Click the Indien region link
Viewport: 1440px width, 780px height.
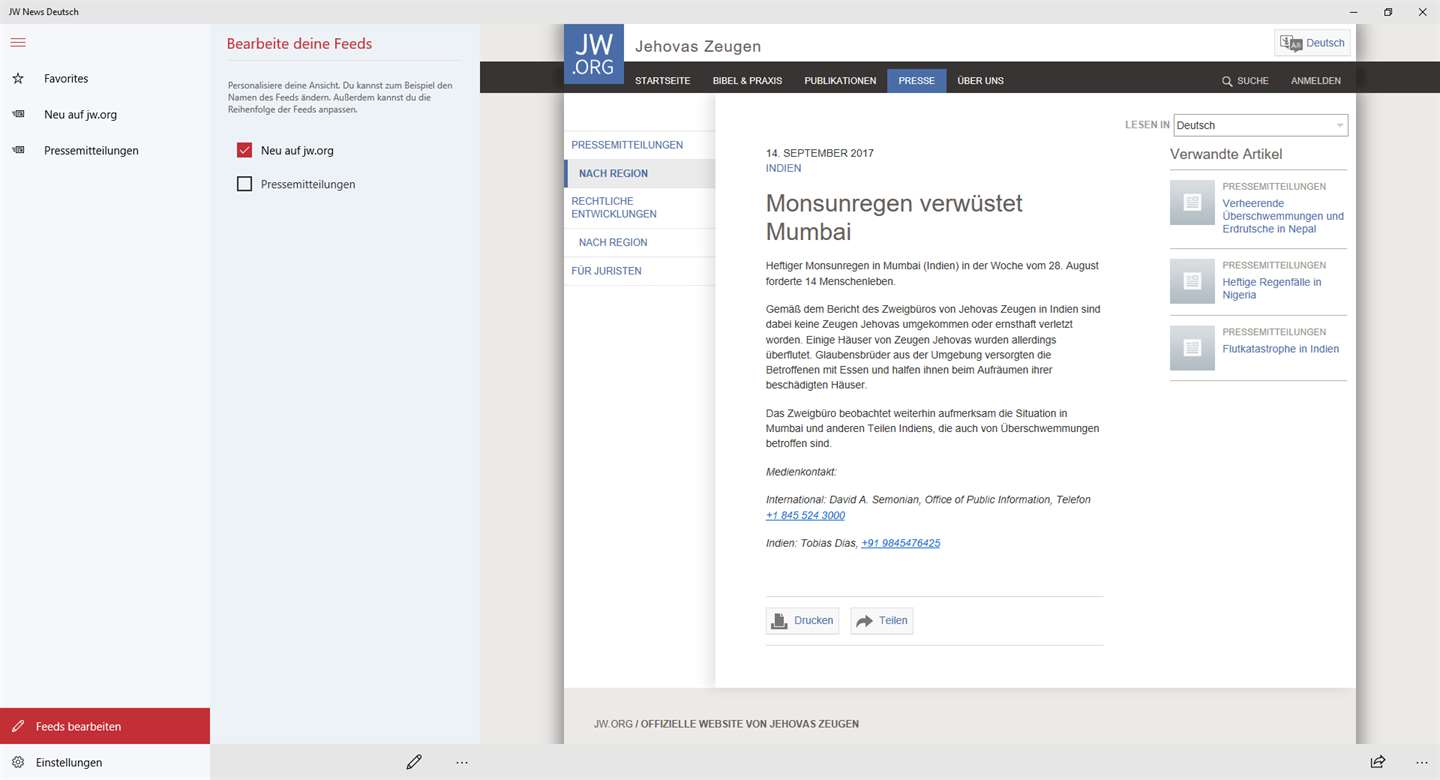click(x=783, y=168)
